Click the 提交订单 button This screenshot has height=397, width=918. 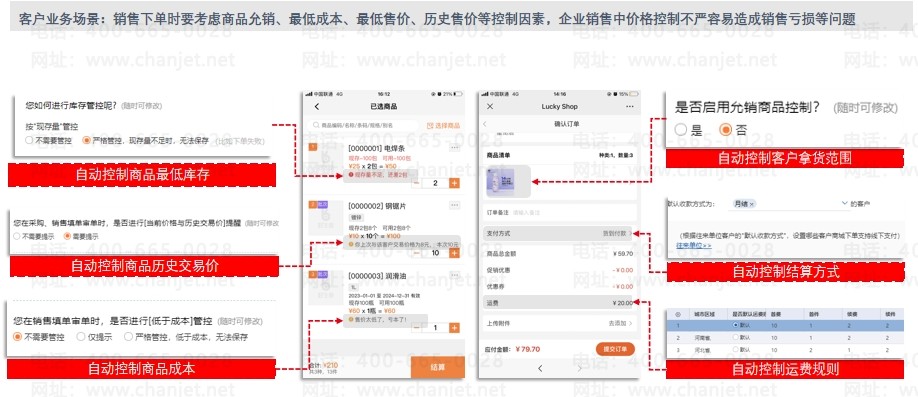point(615,349)
